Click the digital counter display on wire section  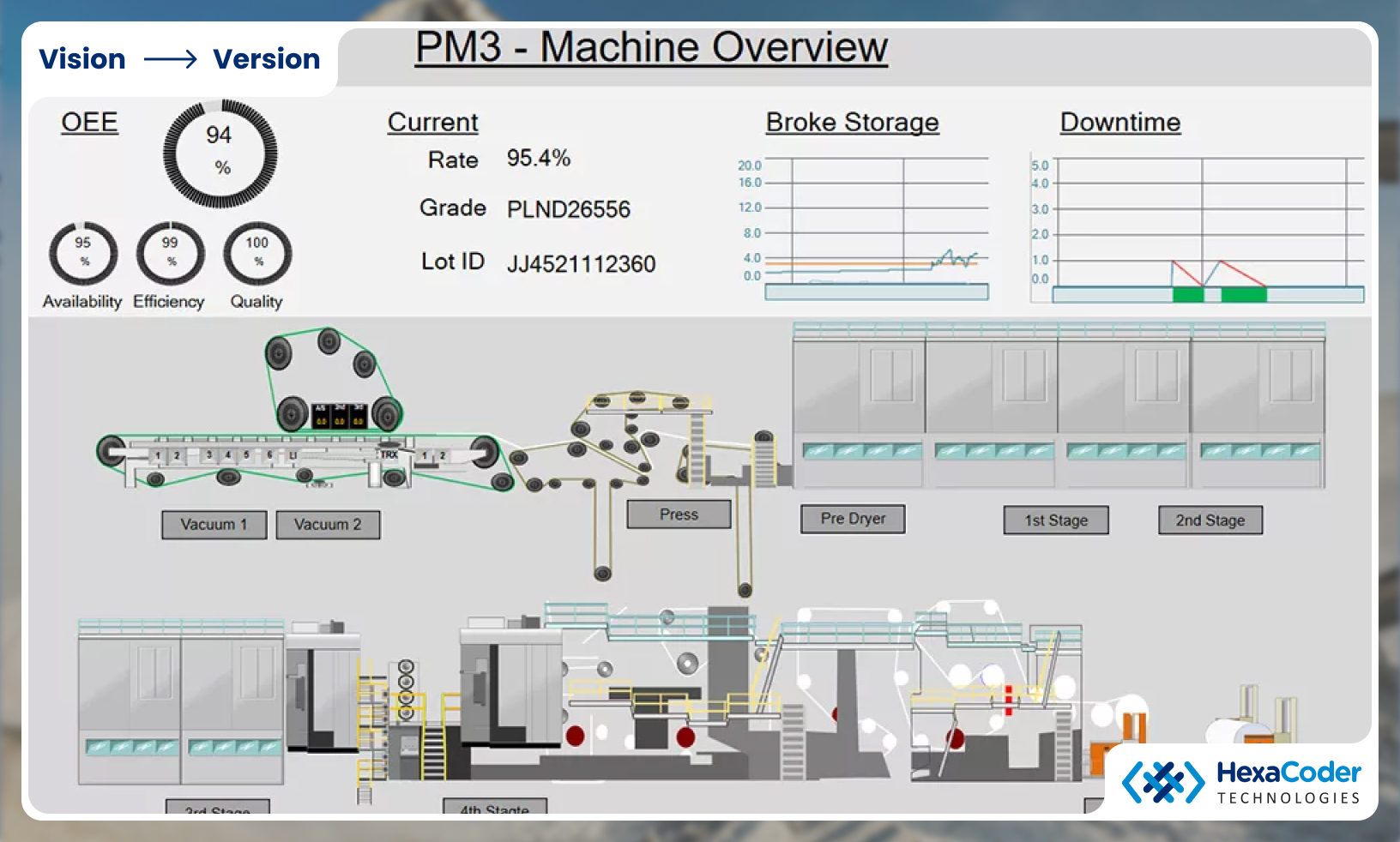click(339, 416)
